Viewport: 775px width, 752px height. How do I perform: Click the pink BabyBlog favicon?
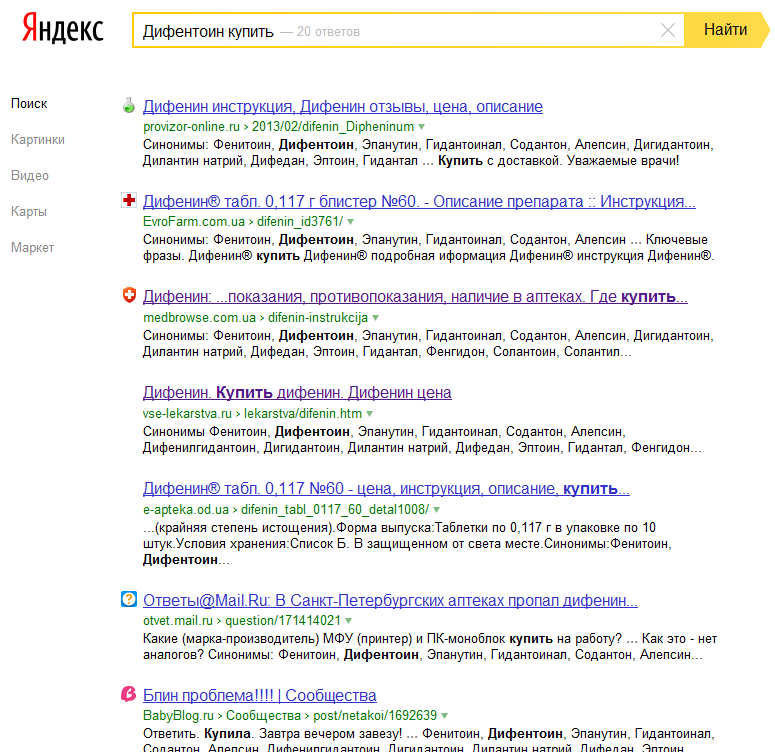(129, 694)
